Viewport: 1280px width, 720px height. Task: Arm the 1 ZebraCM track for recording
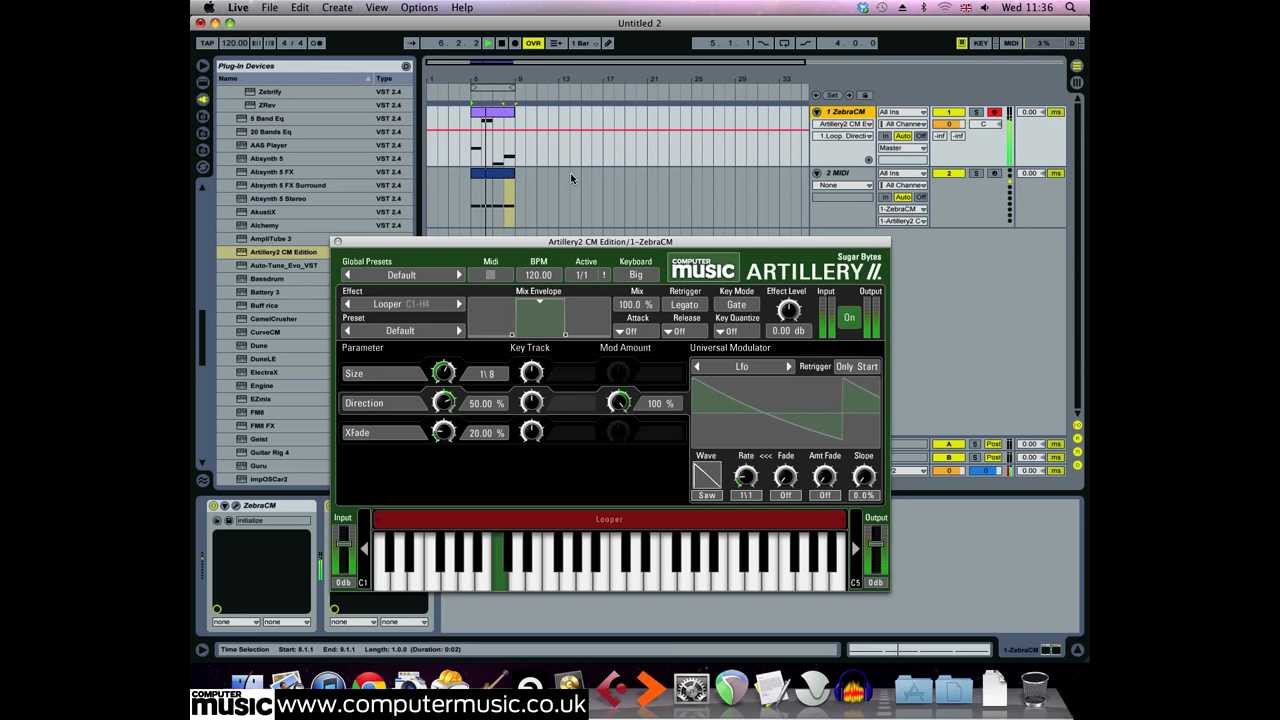point(994,112)
